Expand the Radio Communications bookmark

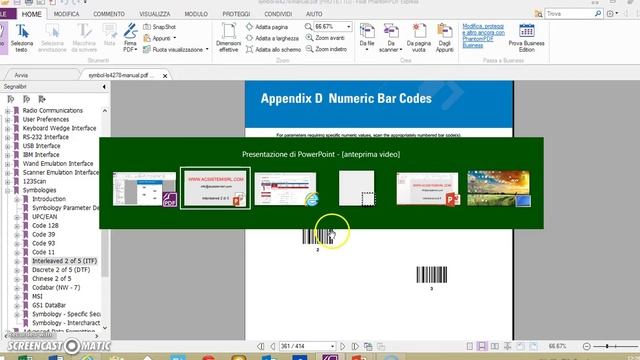click(7, 111)
